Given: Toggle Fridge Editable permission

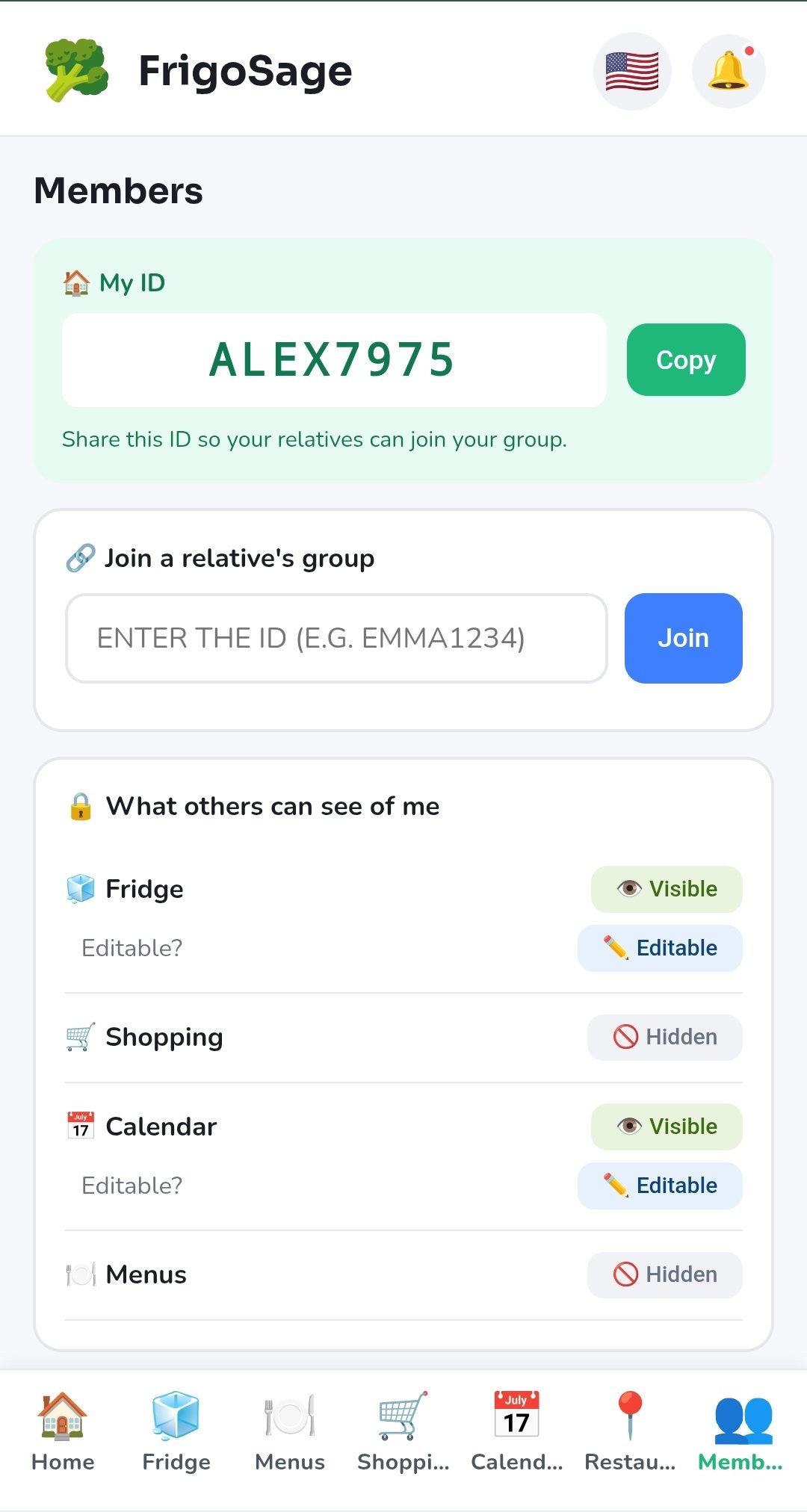Looking at the screenshot, I should [660, 948].
